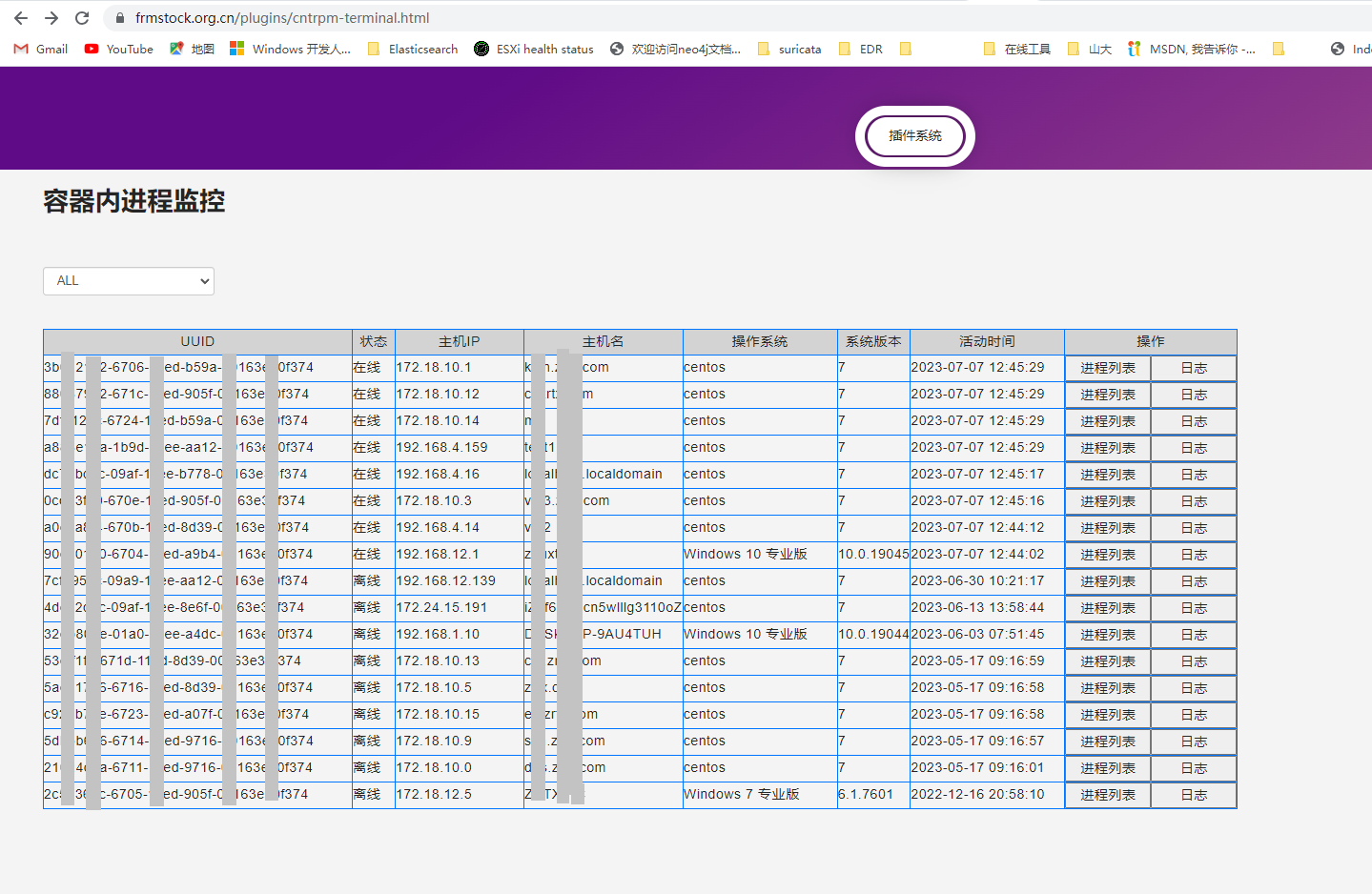Image resolution: width=1372 pixels, height=894 pixels.
Task: Click the UUID column header
Action: 197,341
